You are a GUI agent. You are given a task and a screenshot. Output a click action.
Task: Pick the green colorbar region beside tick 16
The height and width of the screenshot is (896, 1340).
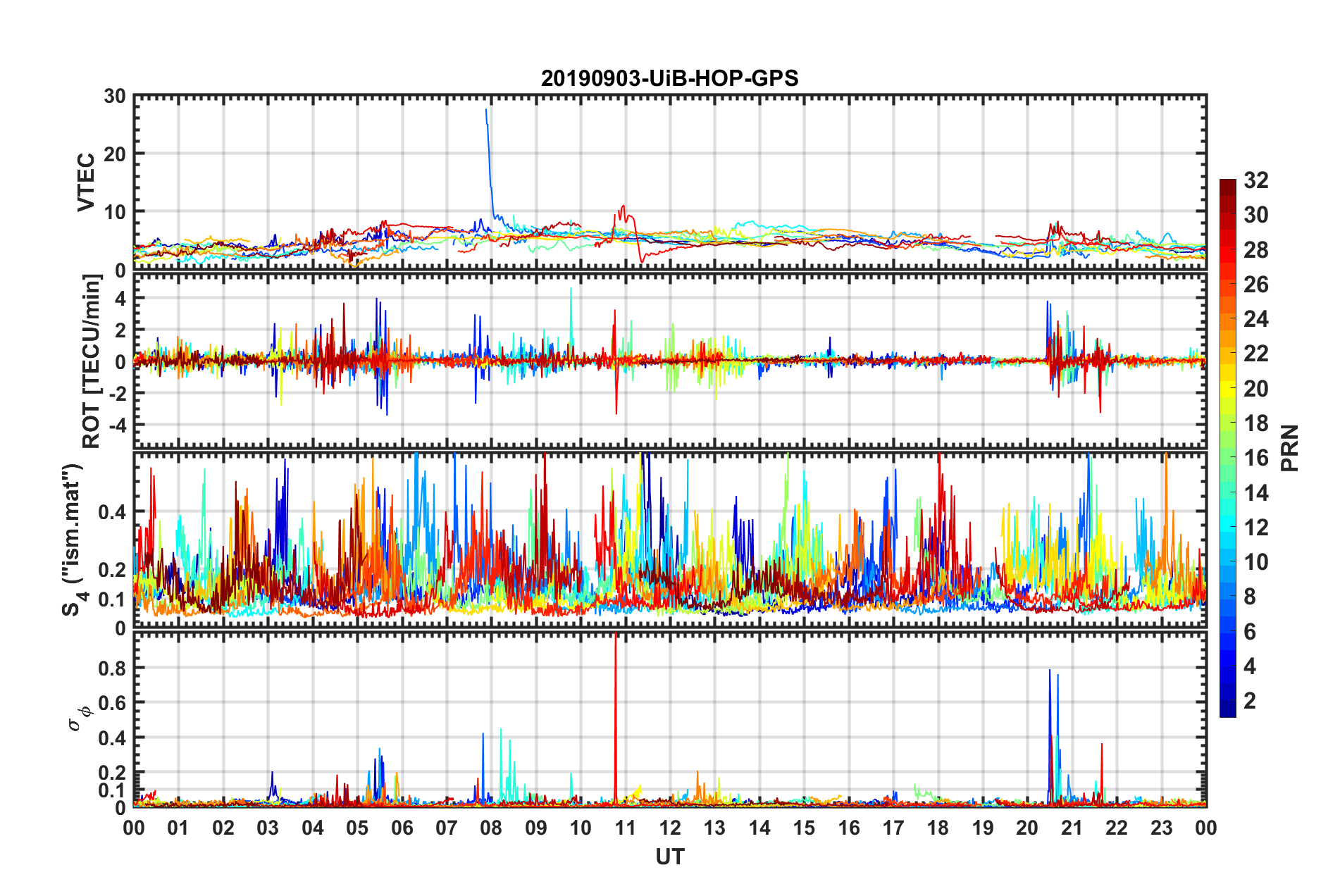[1227, 458]
